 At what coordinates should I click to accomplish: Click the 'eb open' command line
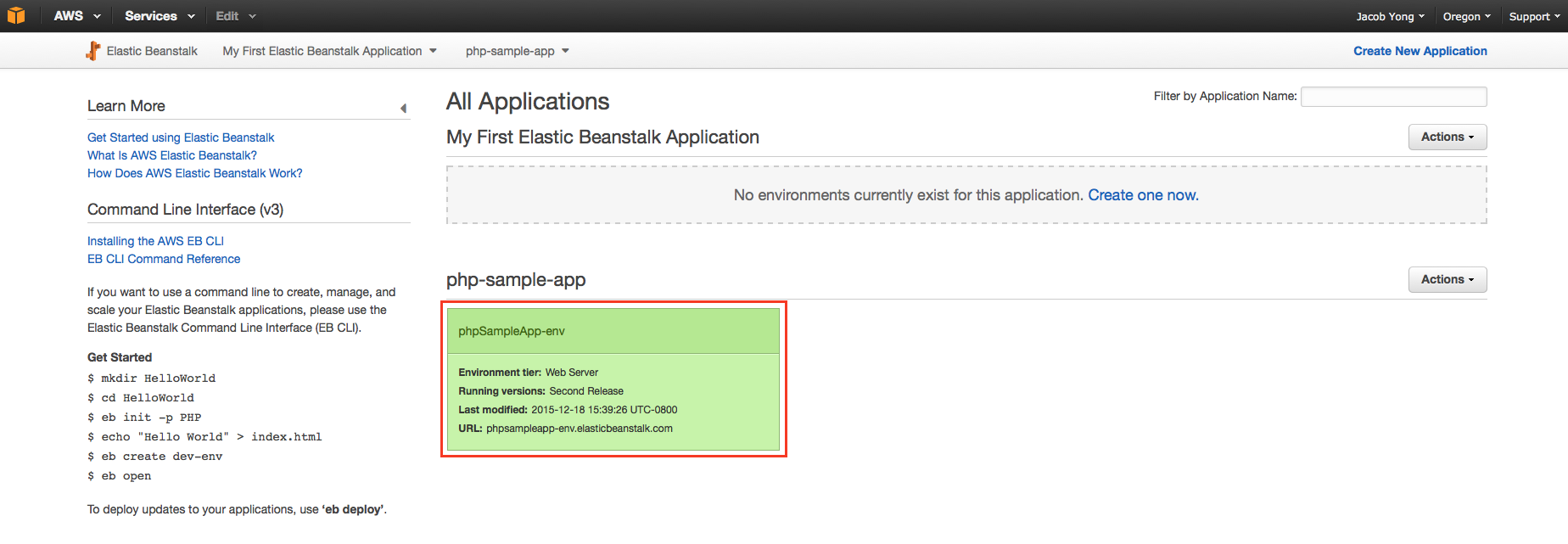pos(120,476)
